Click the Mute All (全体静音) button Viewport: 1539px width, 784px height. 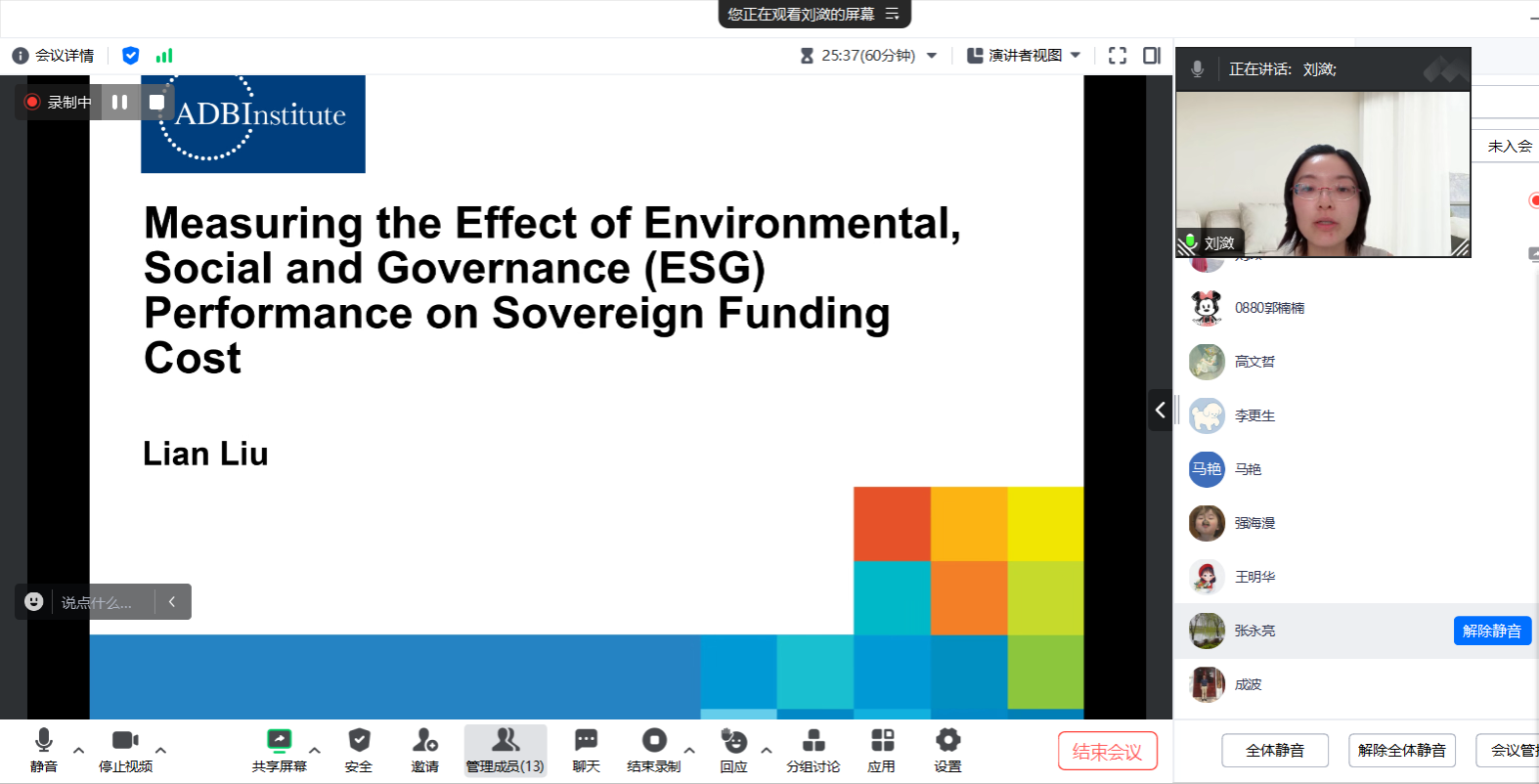pos(1274,750)
